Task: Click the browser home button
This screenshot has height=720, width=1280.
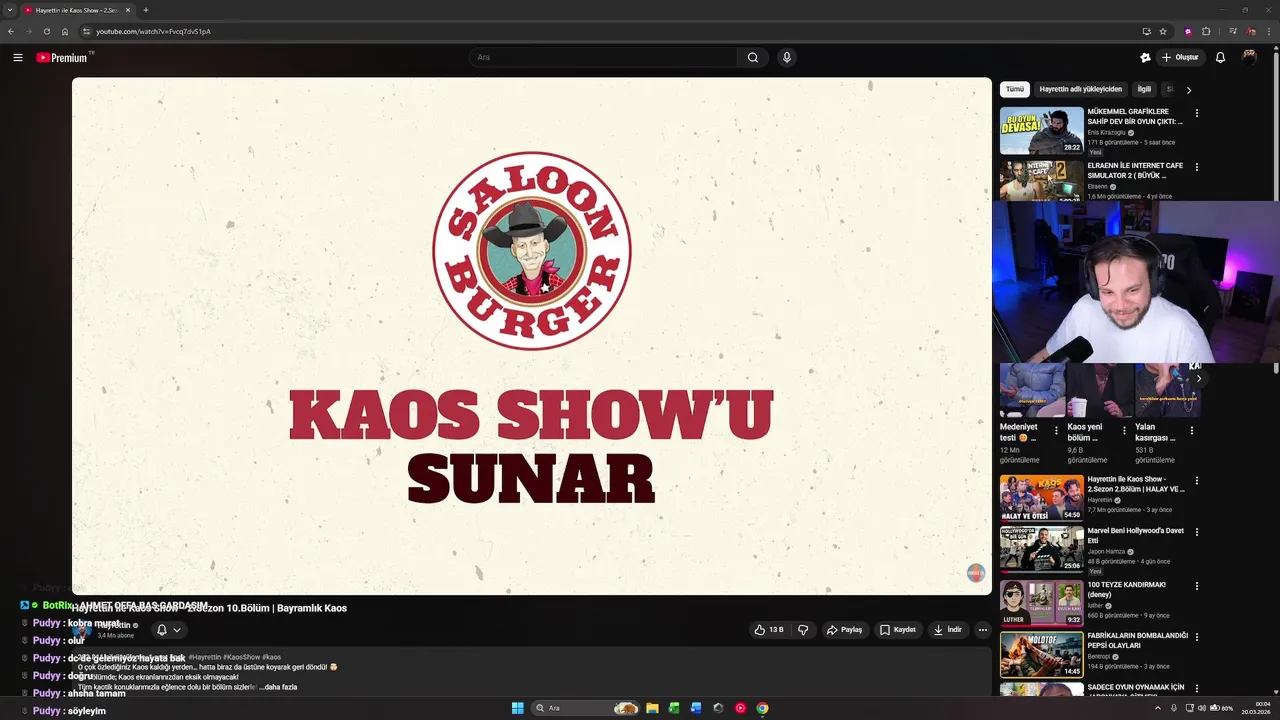Action: tap(65, 31)
